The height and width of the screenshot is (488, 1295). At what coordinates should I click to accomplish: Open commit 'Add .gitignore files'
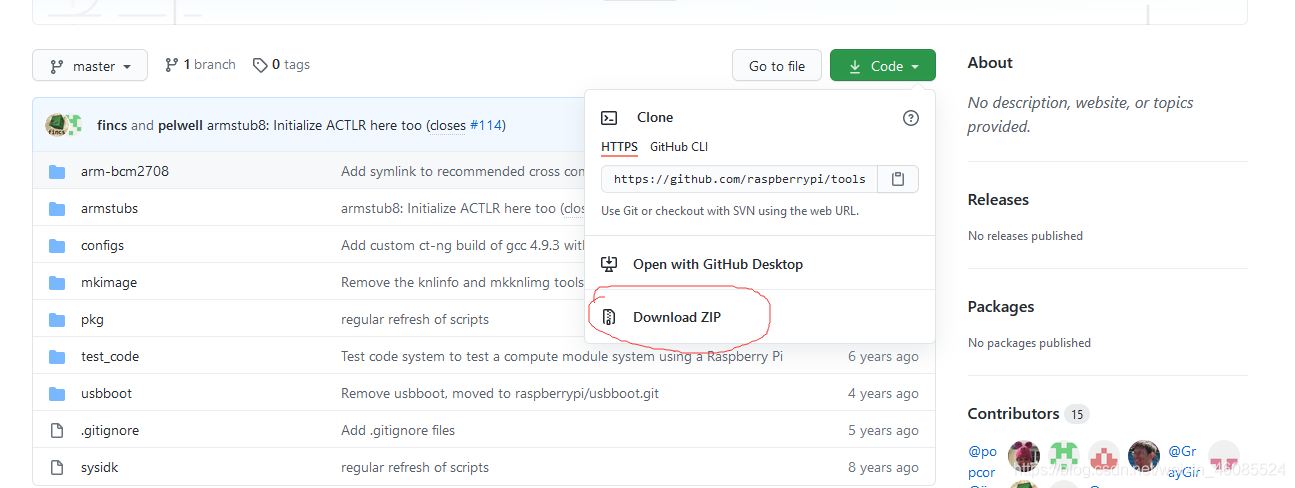398,430
